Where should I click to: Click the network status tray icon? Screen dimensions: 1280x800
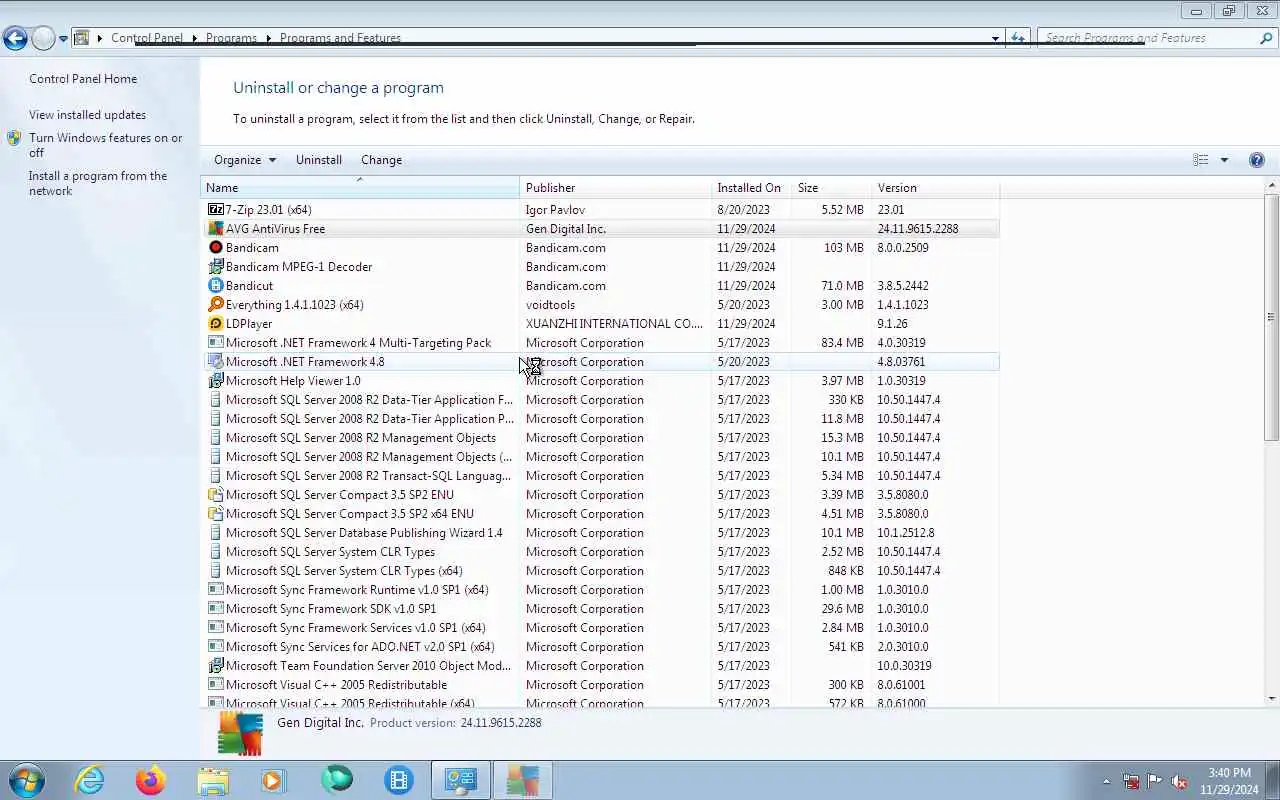tap(1131, 781)
